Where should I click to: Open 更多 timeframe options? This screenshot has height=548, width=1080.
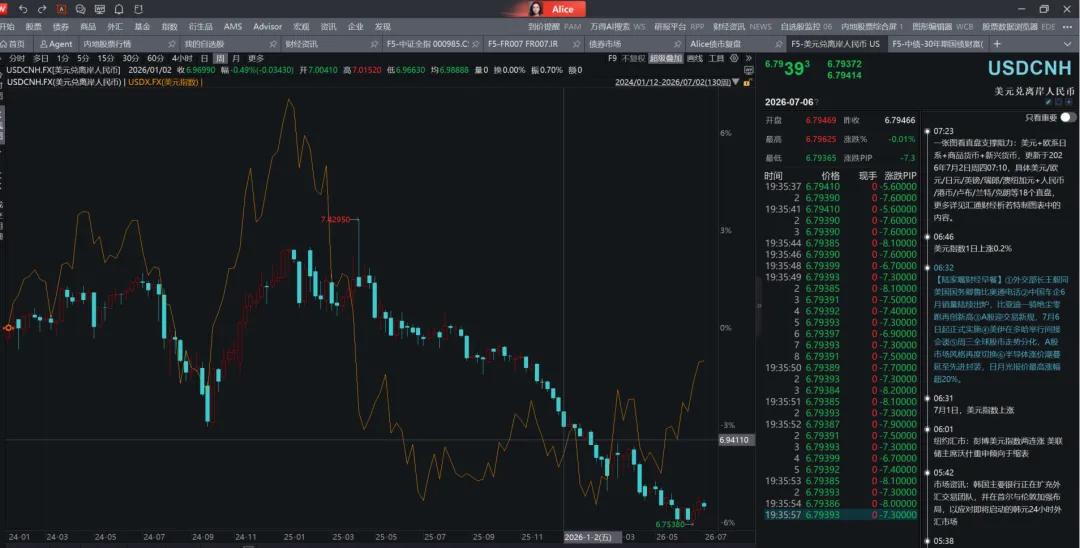coord(256,59)
